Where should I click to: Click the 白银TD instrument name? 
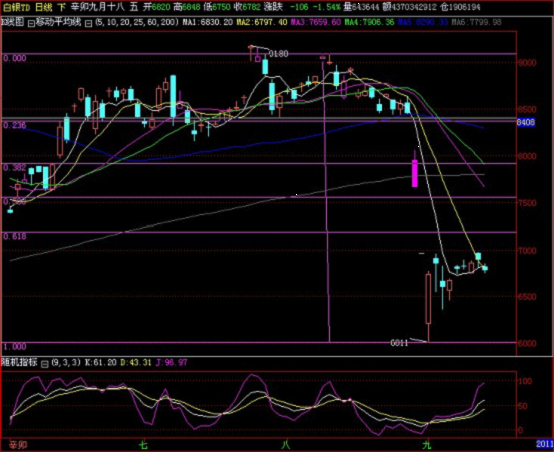click(17, 7)
